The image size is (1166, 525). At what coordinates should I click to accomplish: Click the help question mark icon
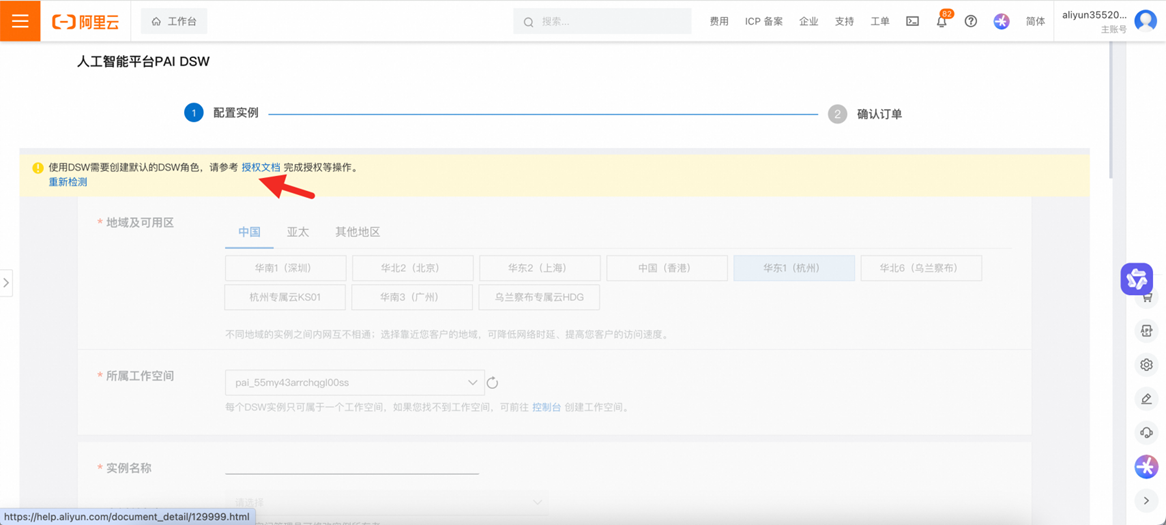click(x=970, y=22)
